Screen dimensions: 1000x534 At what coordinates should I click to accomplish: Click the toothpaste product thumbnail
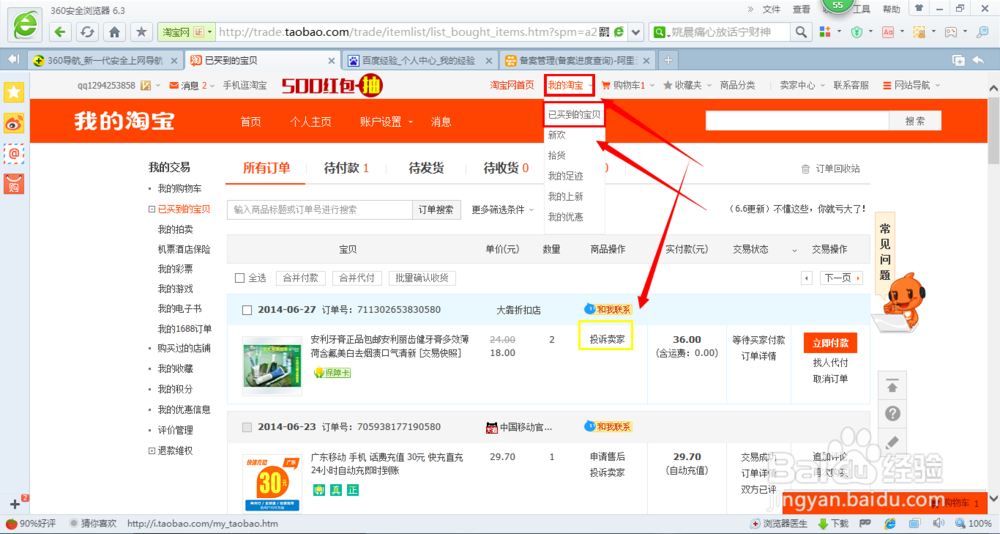[x=272, y=366]
